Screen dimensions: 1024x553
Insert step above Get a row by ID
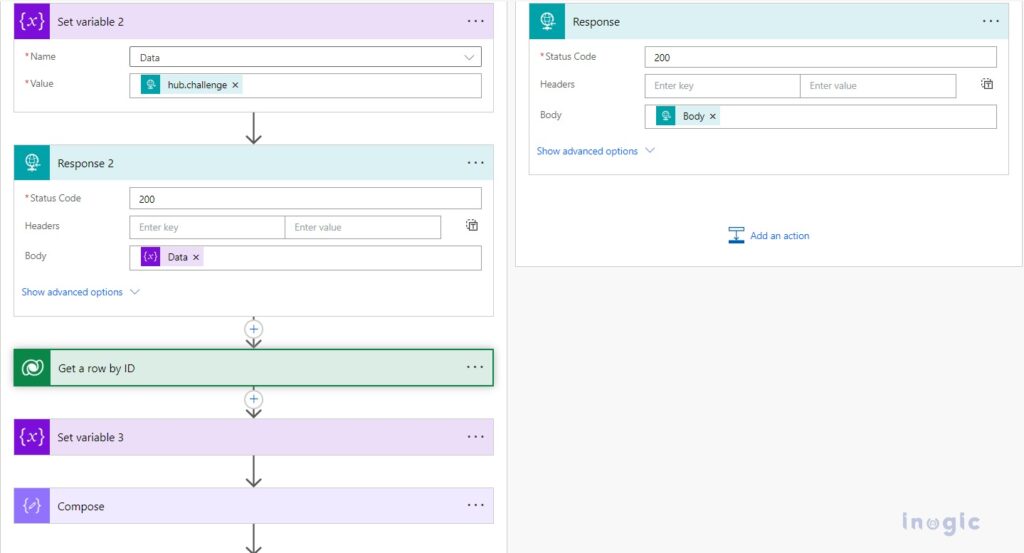[254, 328]
